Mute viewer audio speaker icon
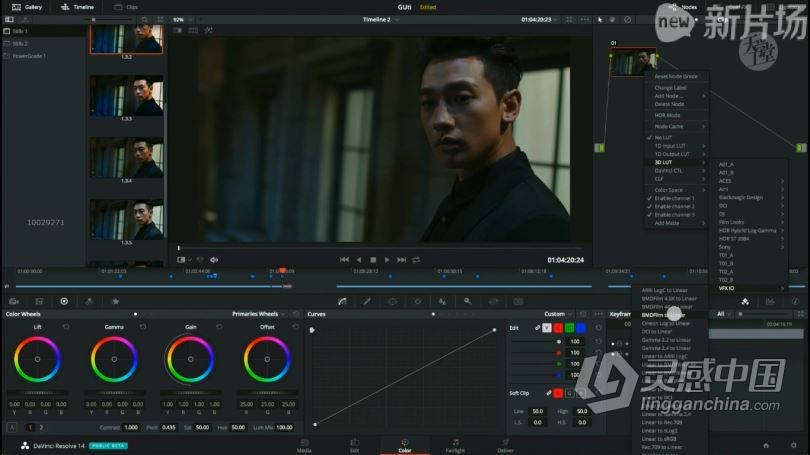The width and height of the screenshot is (810, 455). [214, 260]
